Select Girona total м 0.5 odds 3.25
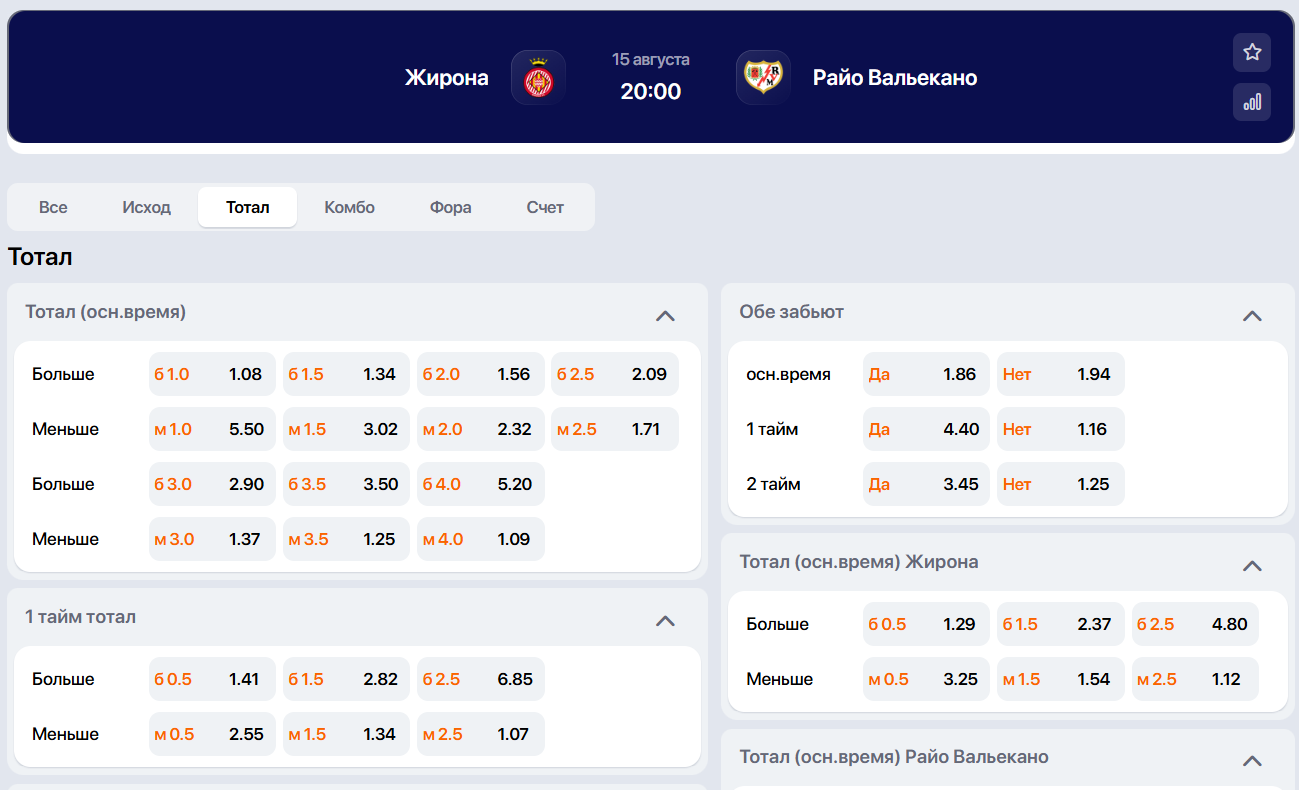Screen dimensions: 1299x790 926,679
